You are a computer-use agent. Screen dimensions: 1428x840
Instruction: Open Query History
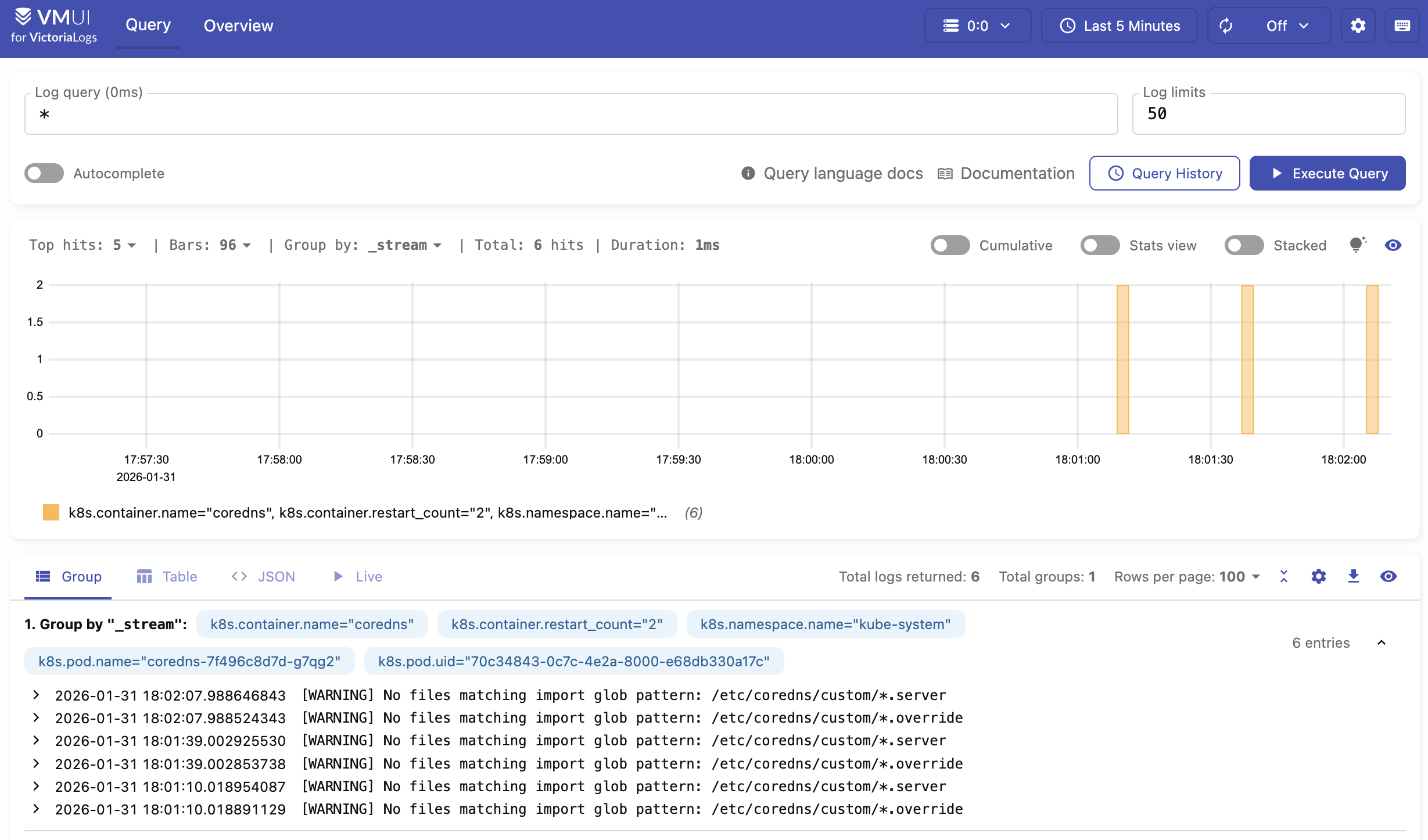point(1164,173)
